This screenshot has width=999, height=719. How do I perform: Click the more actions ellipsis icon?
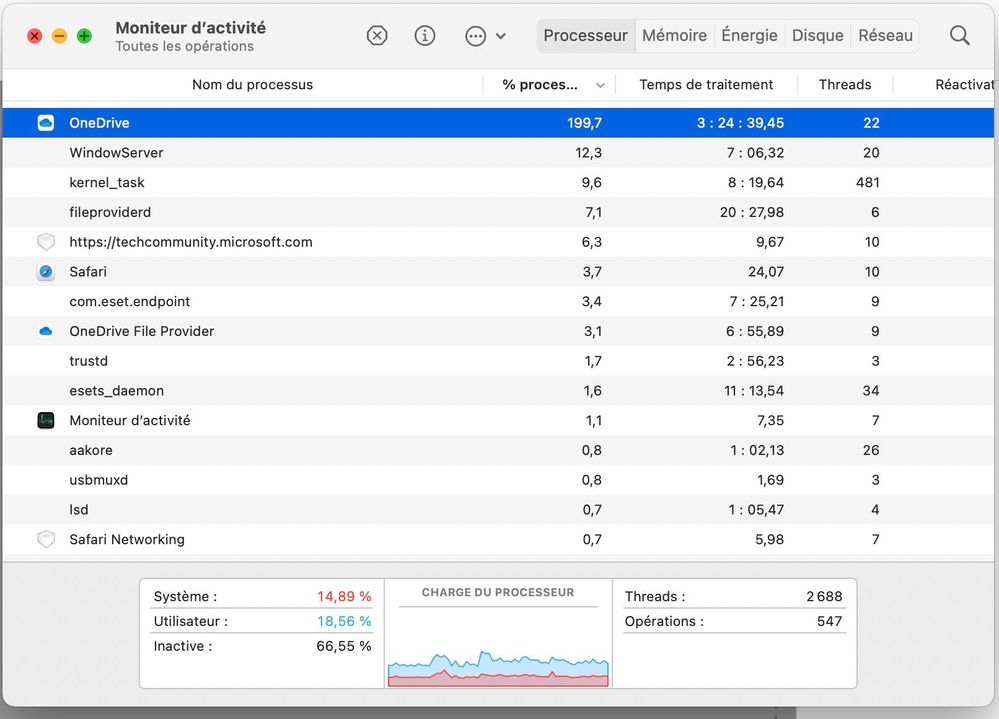point(475,36)
